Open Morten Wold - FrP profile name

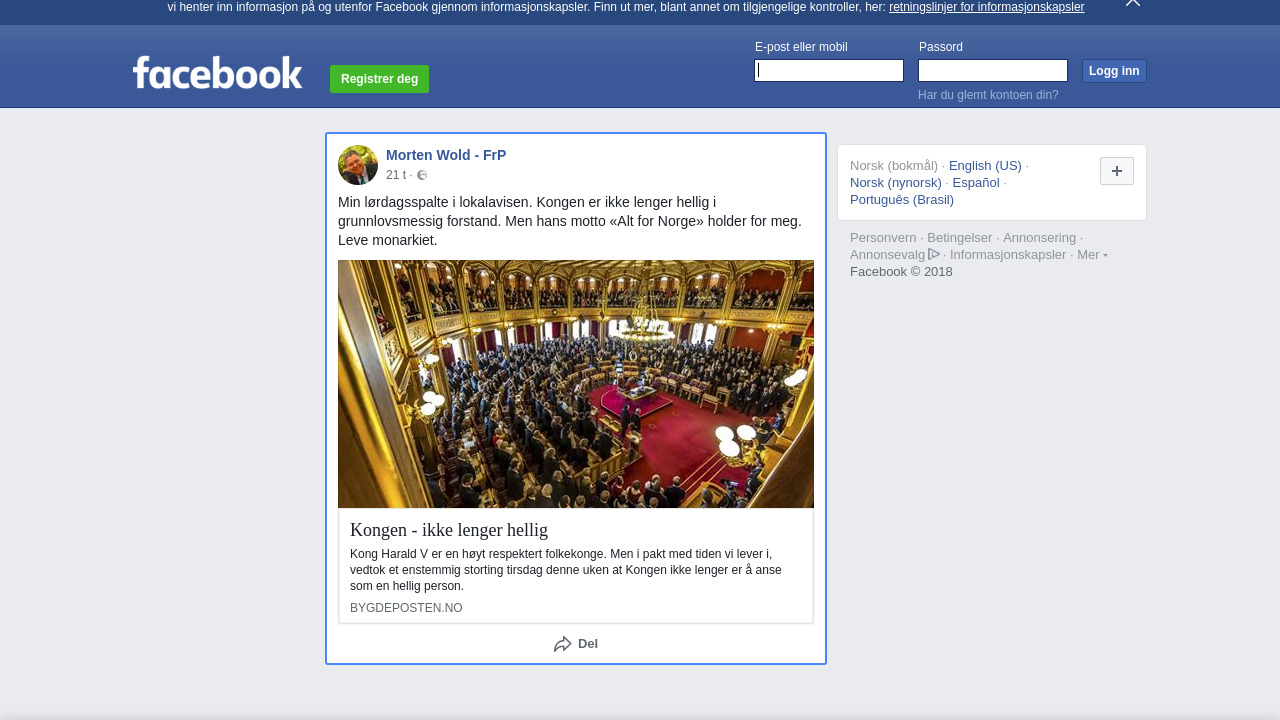click(446, 155)
